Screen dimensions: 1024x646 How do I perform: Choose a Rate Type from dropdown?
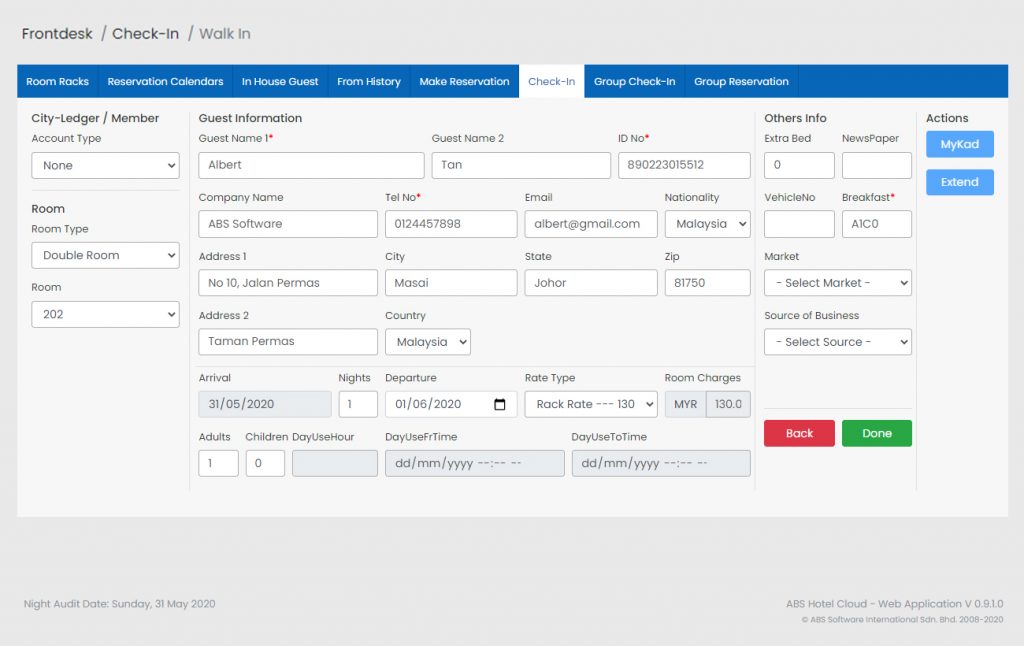[590, 405]
